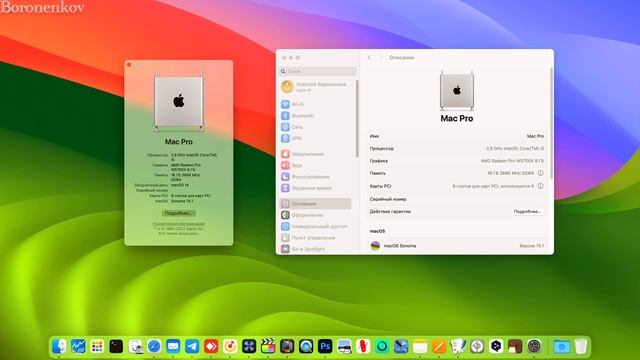Open dark System Settings gear in Dock
Viewport: 640px width, 360px height.
click(534, 347)
